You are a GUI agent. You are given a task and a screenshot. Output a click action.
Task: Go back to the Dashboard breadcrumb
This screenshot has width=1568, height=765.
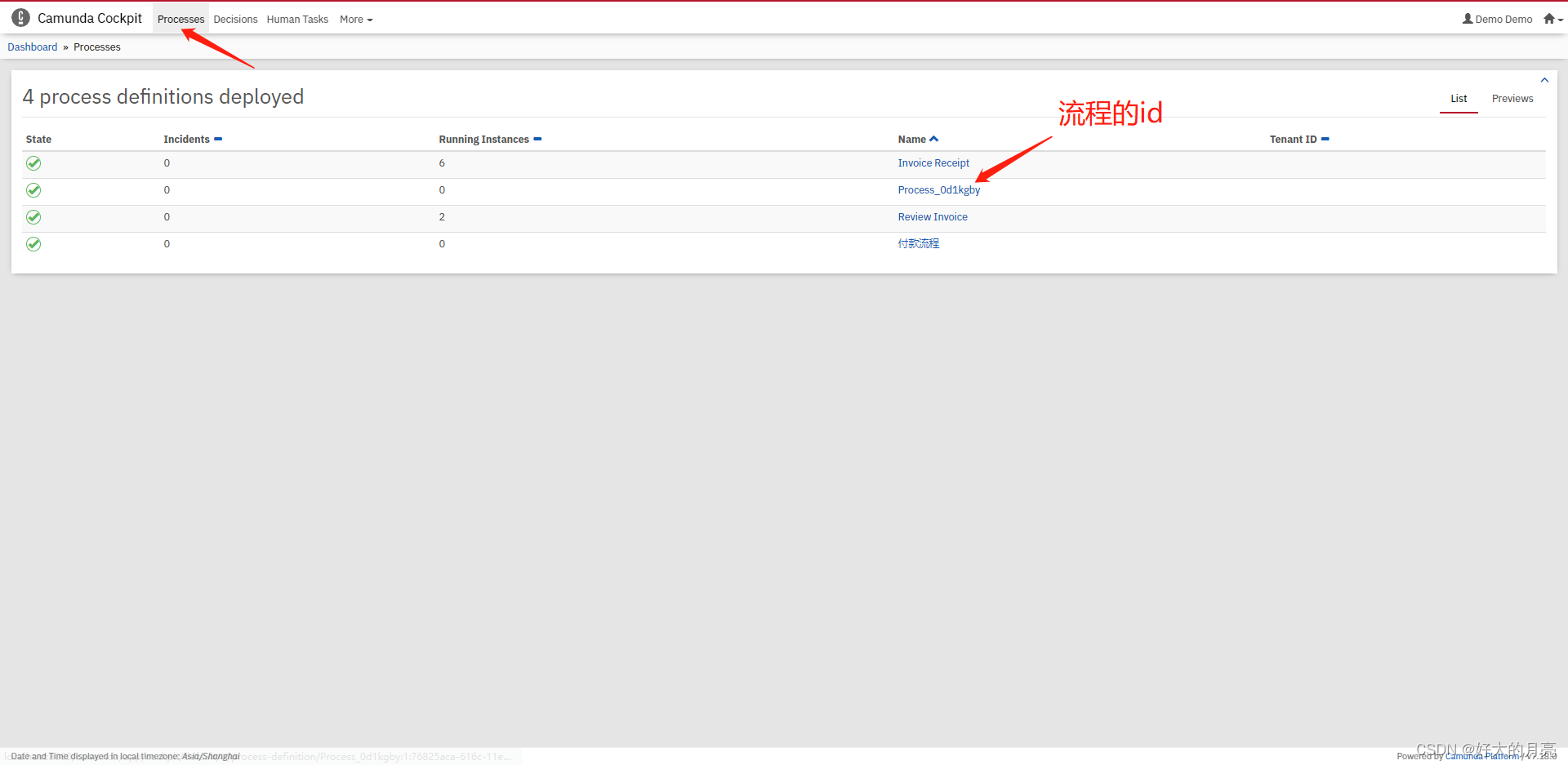click(x=33, y=47)
